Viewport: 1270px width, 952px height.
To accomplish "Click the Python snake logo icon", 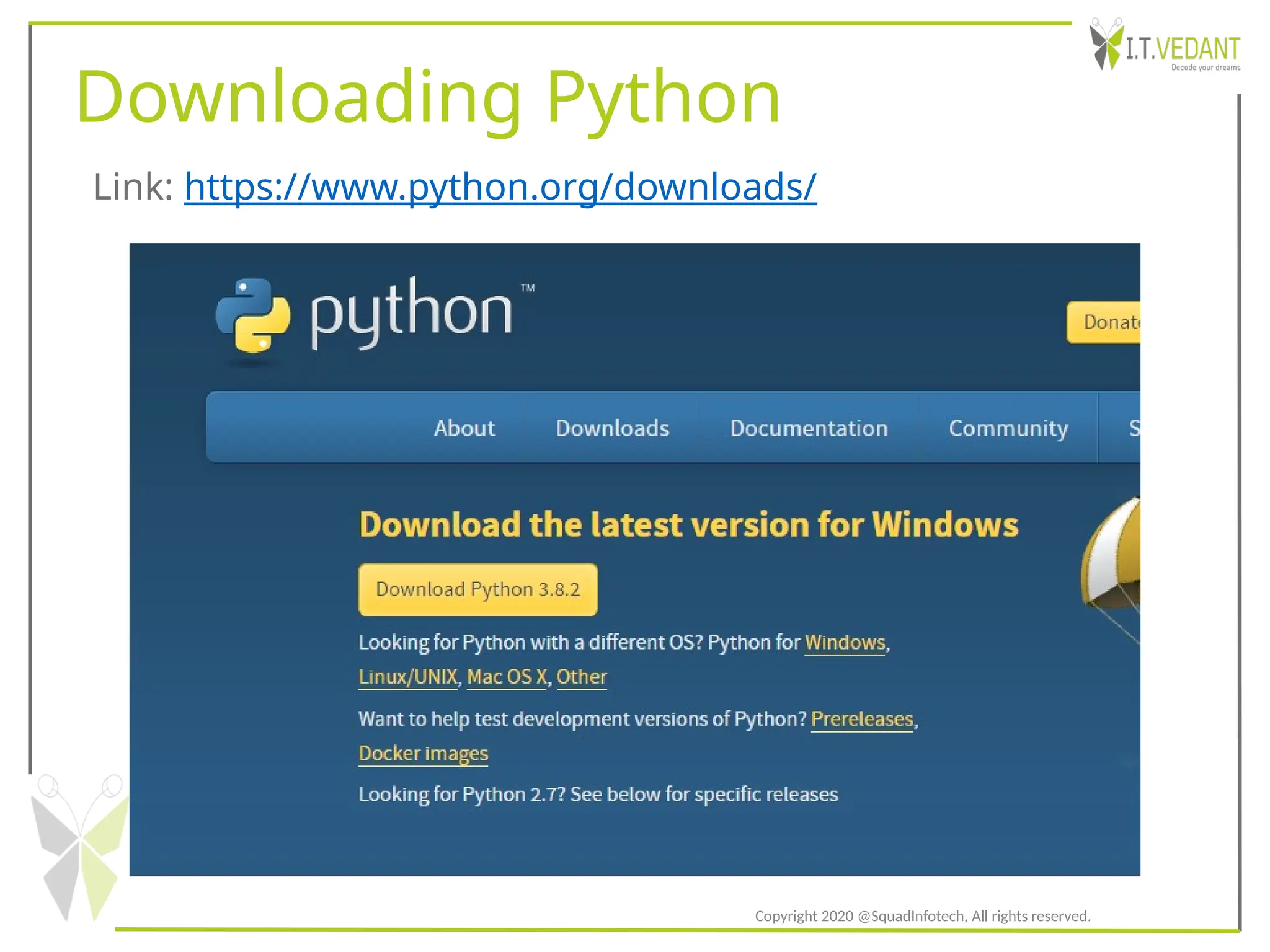I will 252,316.
